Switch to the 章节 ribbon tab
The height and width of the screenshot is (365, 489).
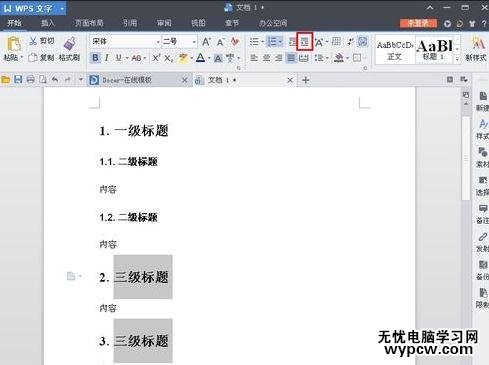tap(232, 23)
